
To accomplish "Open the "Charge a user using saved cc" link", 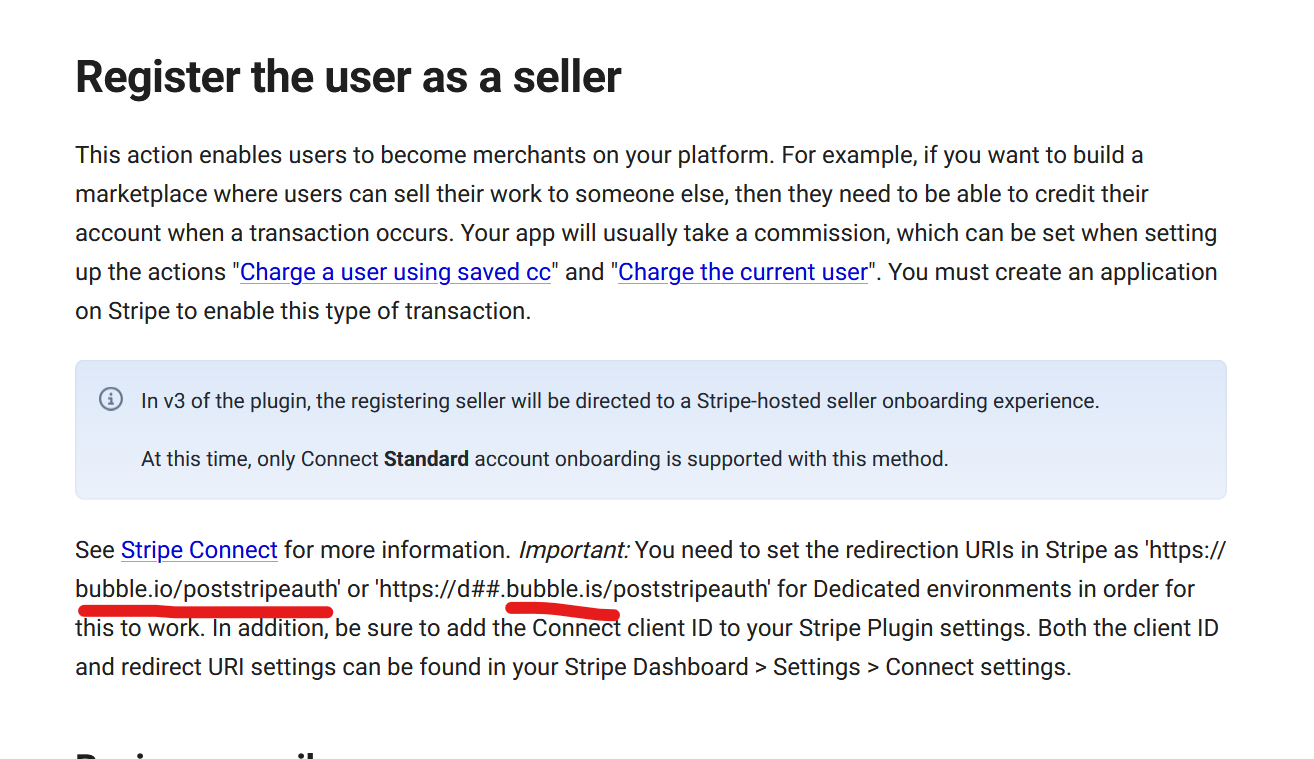I will [396, 272].
